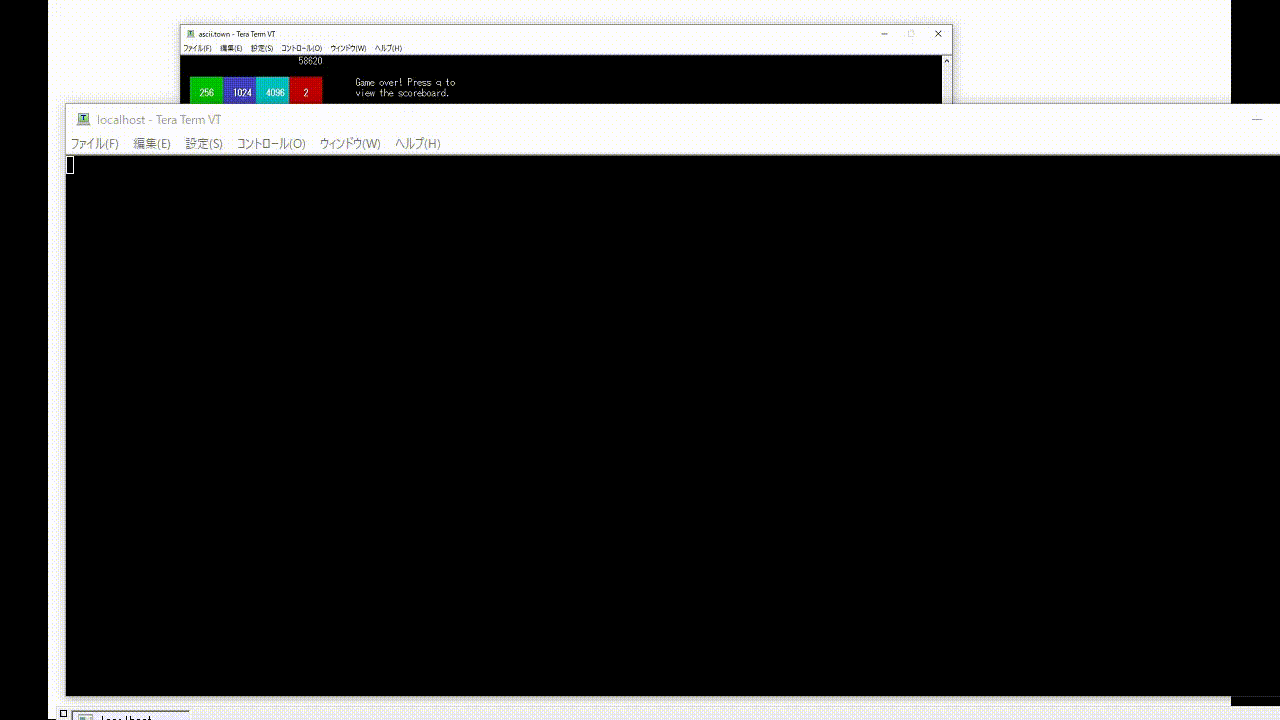This screenshot has height=720, width=1280.
Task: Click the 'Game over! Press q to' text
Action: 405,82
